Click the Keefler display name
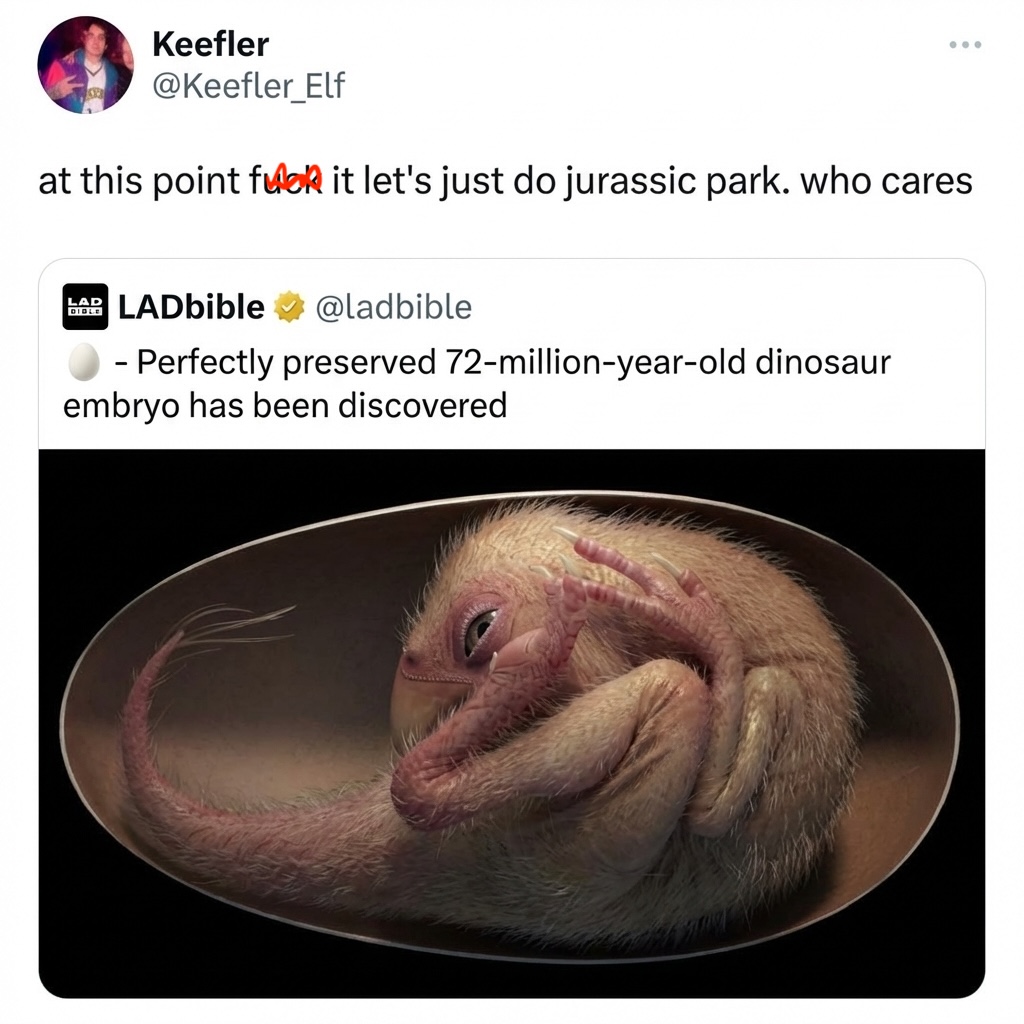This screenshot has width=1024, height=1024. click(x=210, y=44)
